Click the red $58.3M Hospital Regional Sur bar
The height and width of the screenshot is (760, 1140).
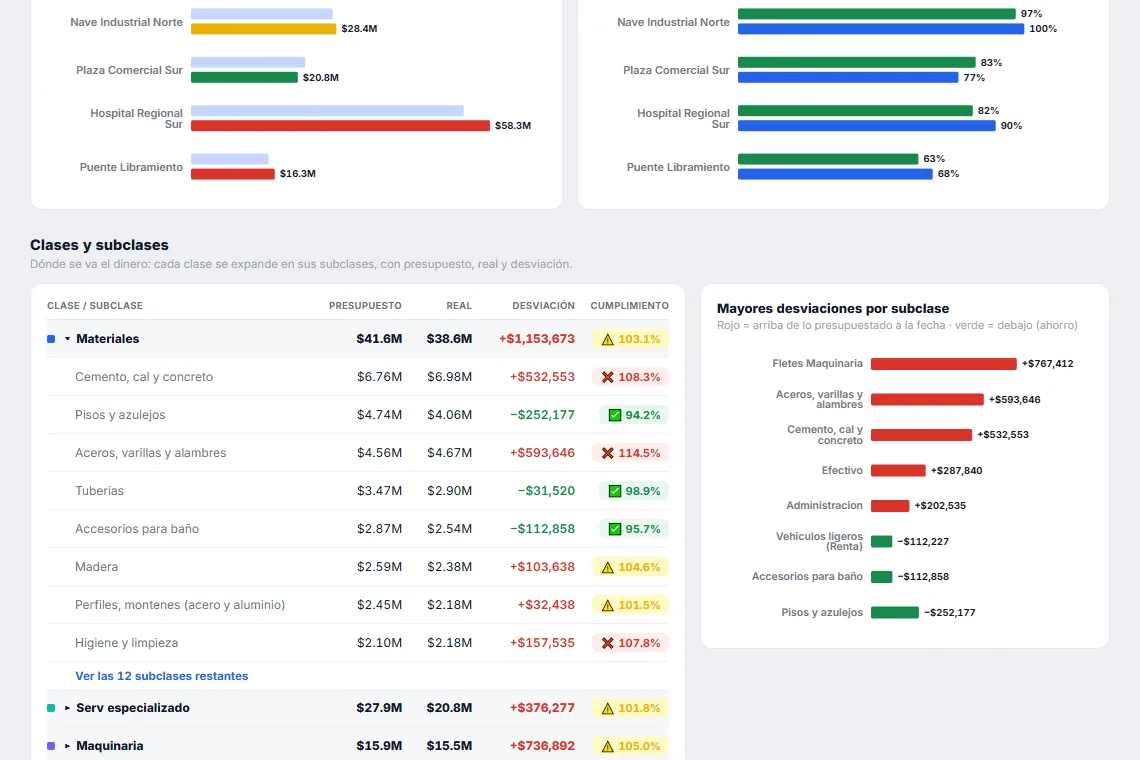[x=340, y=126]
